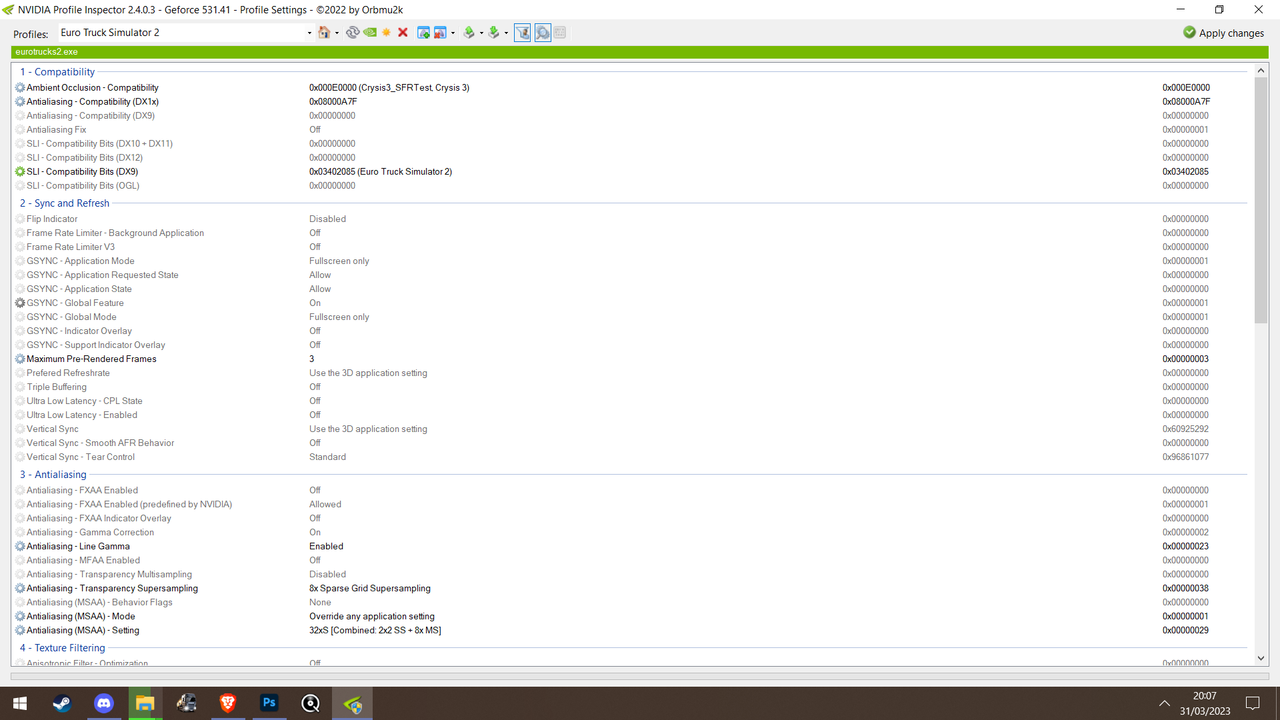Open Photoshop from the taskbar
The height and width of the screenshot is (720, 1280).
click(269, 703)
